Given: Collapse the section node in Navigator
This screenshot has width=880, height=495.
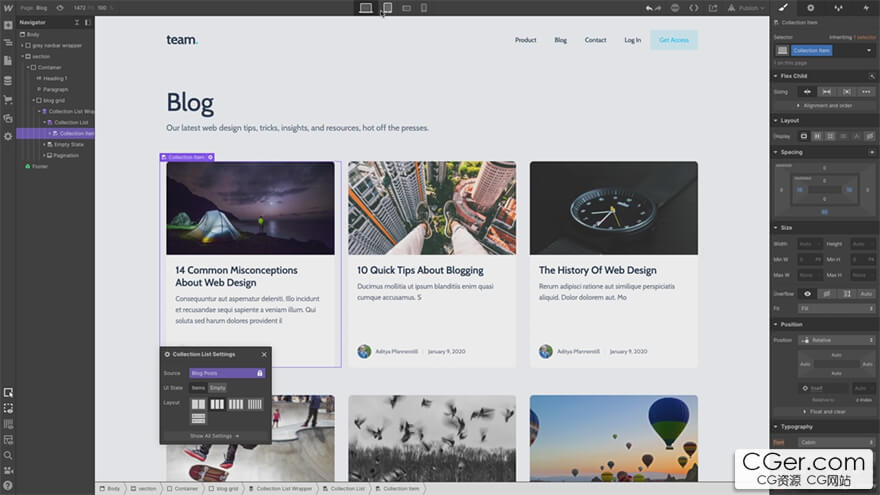Looking at the screenshot, I should (22, 57).
